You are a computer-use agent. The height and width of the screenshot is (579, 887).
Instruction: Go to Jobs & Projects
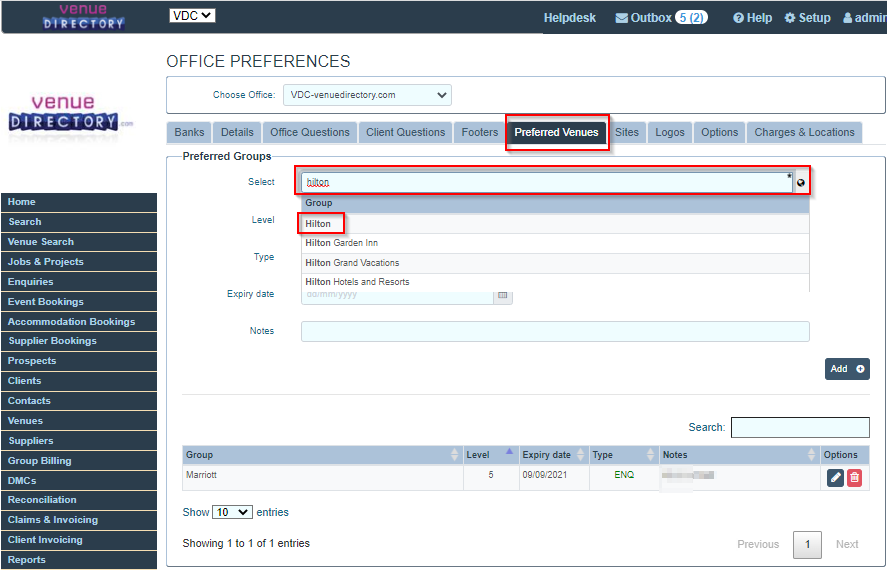[79, 262]
